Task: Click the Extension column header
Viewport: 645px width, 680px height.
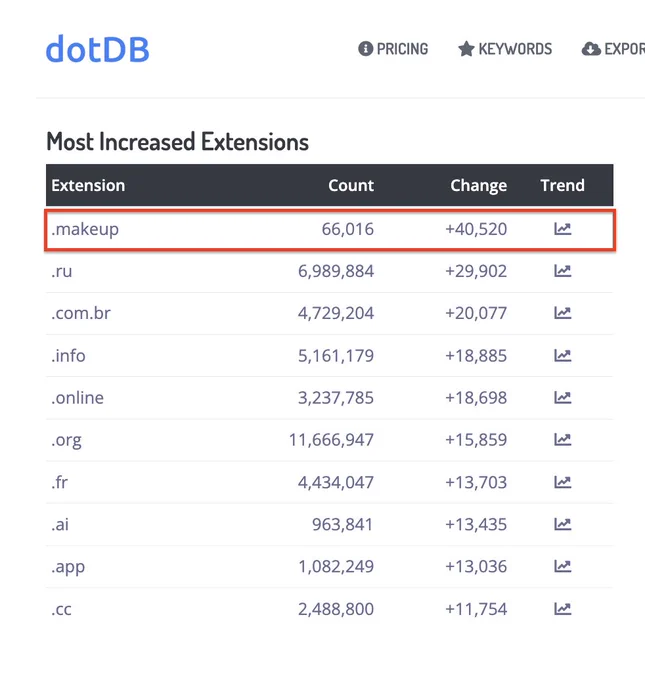Action: (x=88, y=185)
